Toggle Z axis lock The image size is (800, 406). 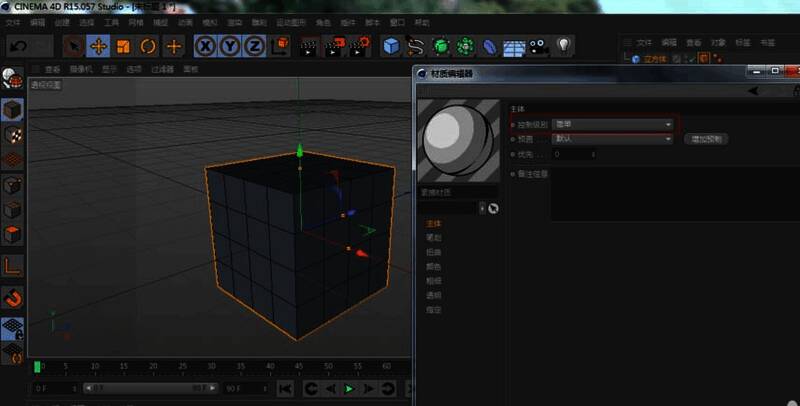point(255,46)
